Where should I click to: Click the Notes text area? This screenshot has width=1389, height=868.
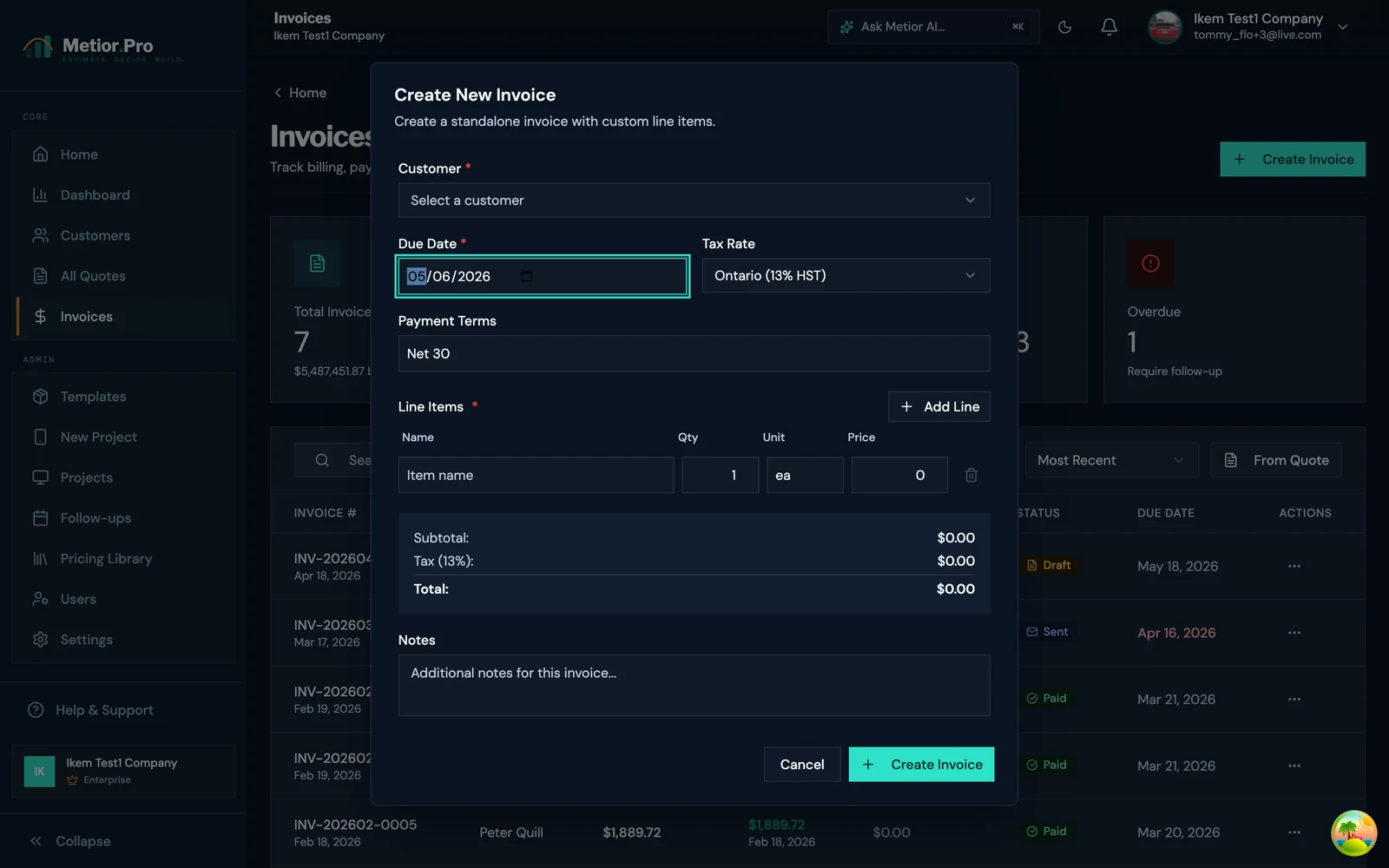pyautogui.click(x=694, y=686)
